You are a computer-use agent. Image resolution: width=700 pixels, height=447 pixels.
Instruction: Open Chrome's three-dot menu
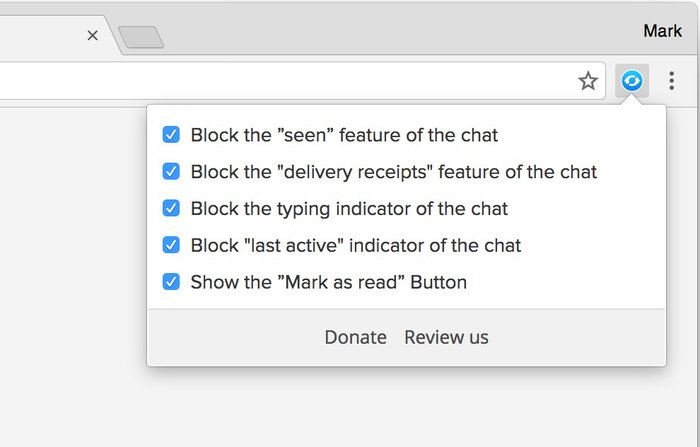click(671, 81)
